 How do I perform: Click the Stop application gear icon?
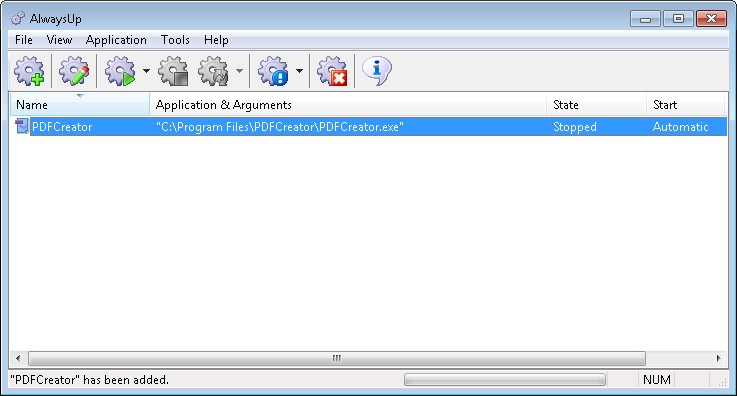pos(173,71)
